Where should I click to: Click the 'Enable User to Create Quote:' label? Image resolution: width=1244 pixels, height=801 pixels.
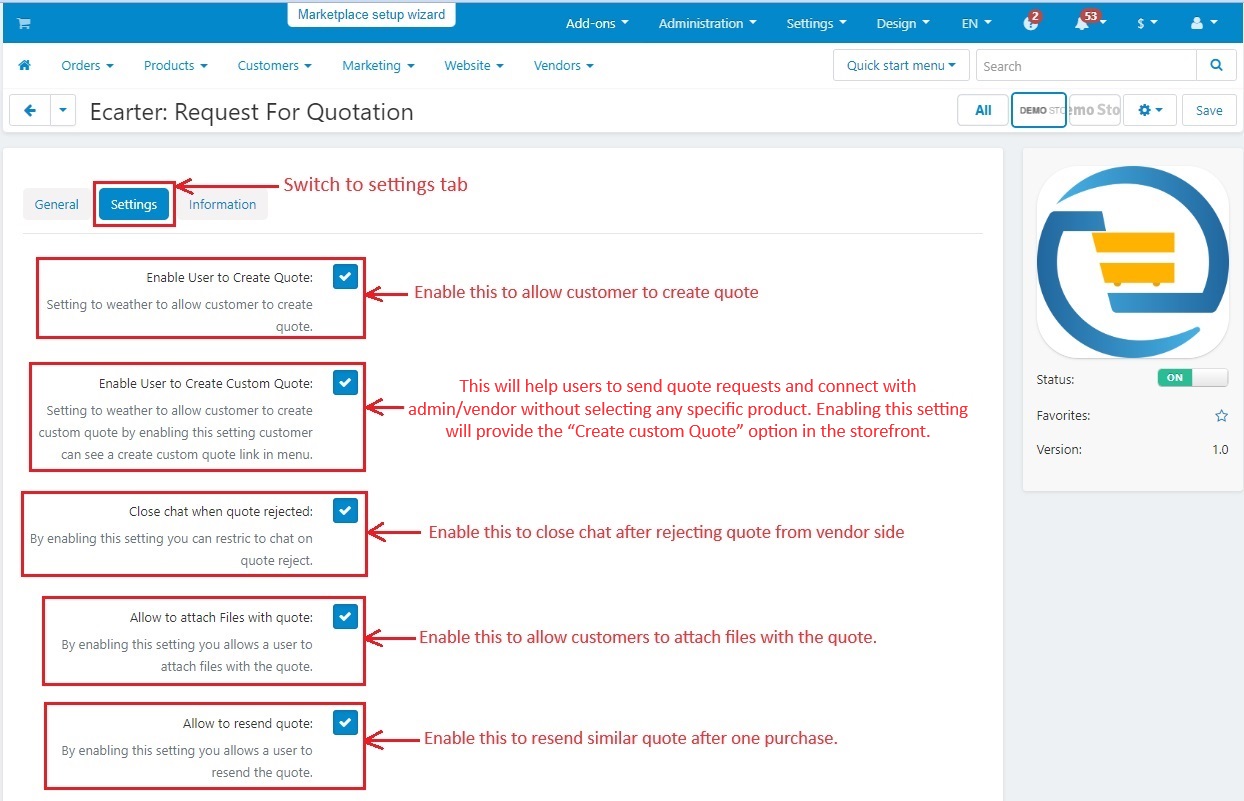click(229, 277)
